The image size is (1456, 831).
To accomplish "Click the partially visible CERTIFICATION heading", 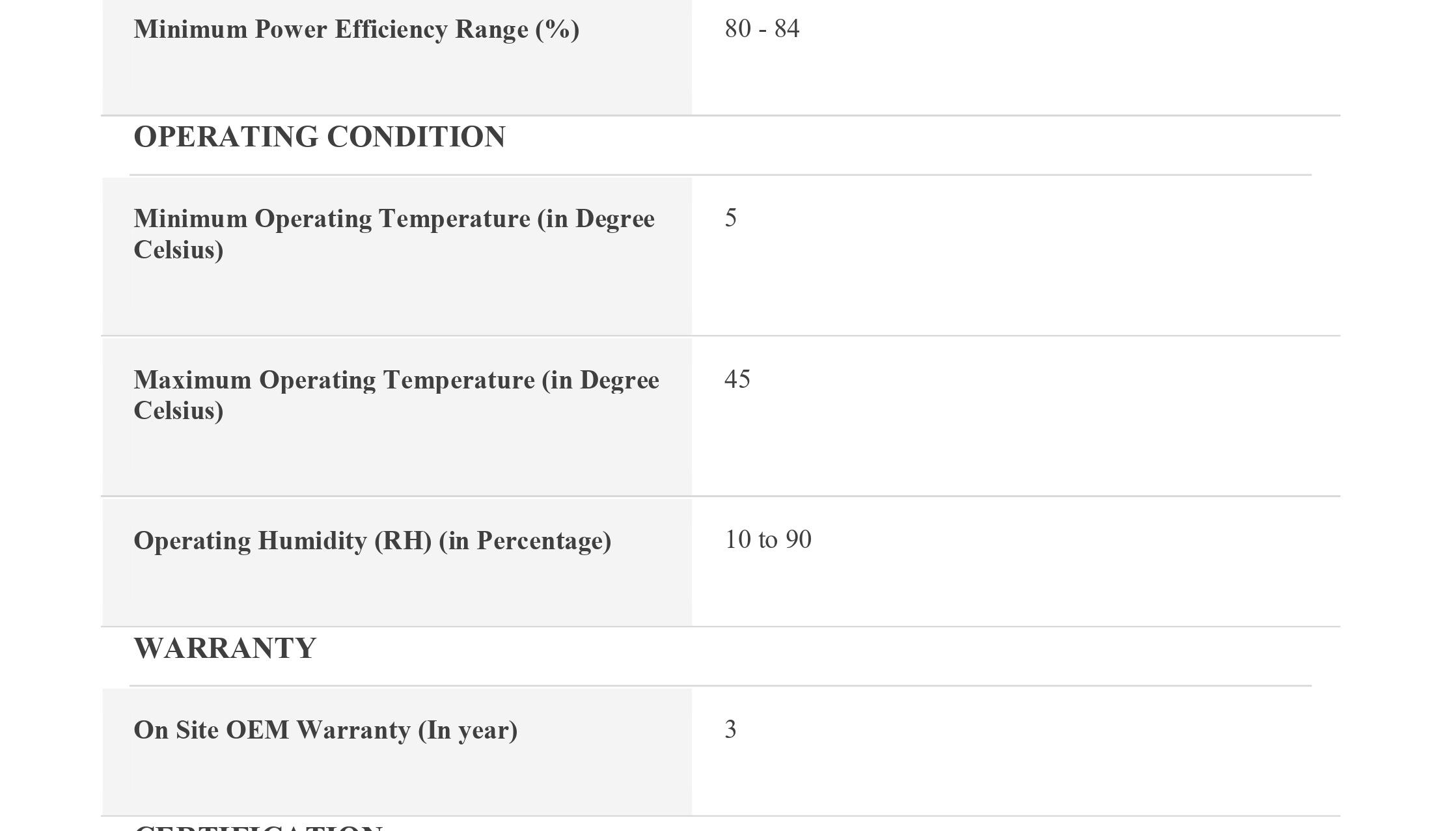I will (x=258, y=828).
